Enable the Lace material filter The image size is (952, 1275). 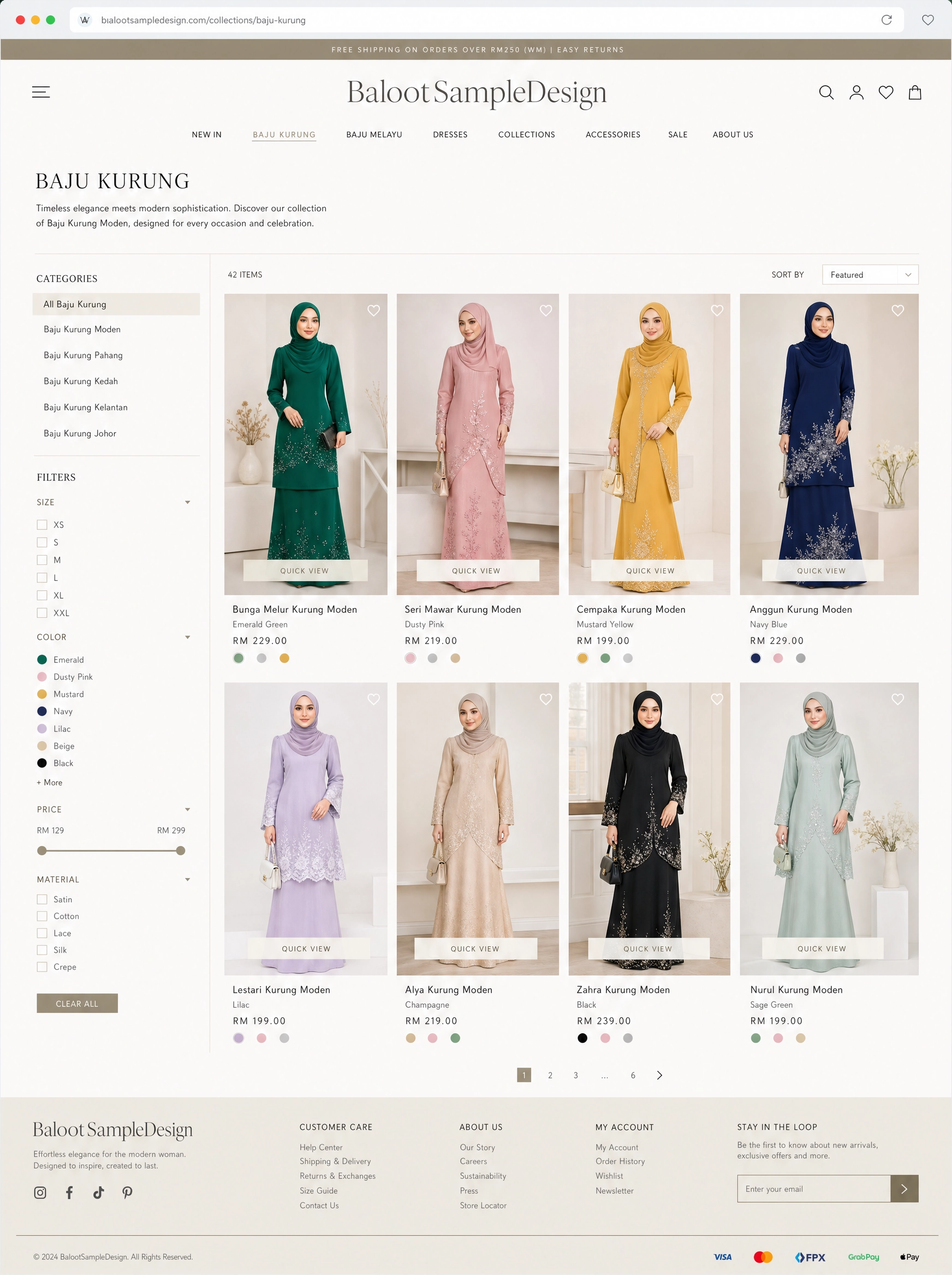[42, 933]
